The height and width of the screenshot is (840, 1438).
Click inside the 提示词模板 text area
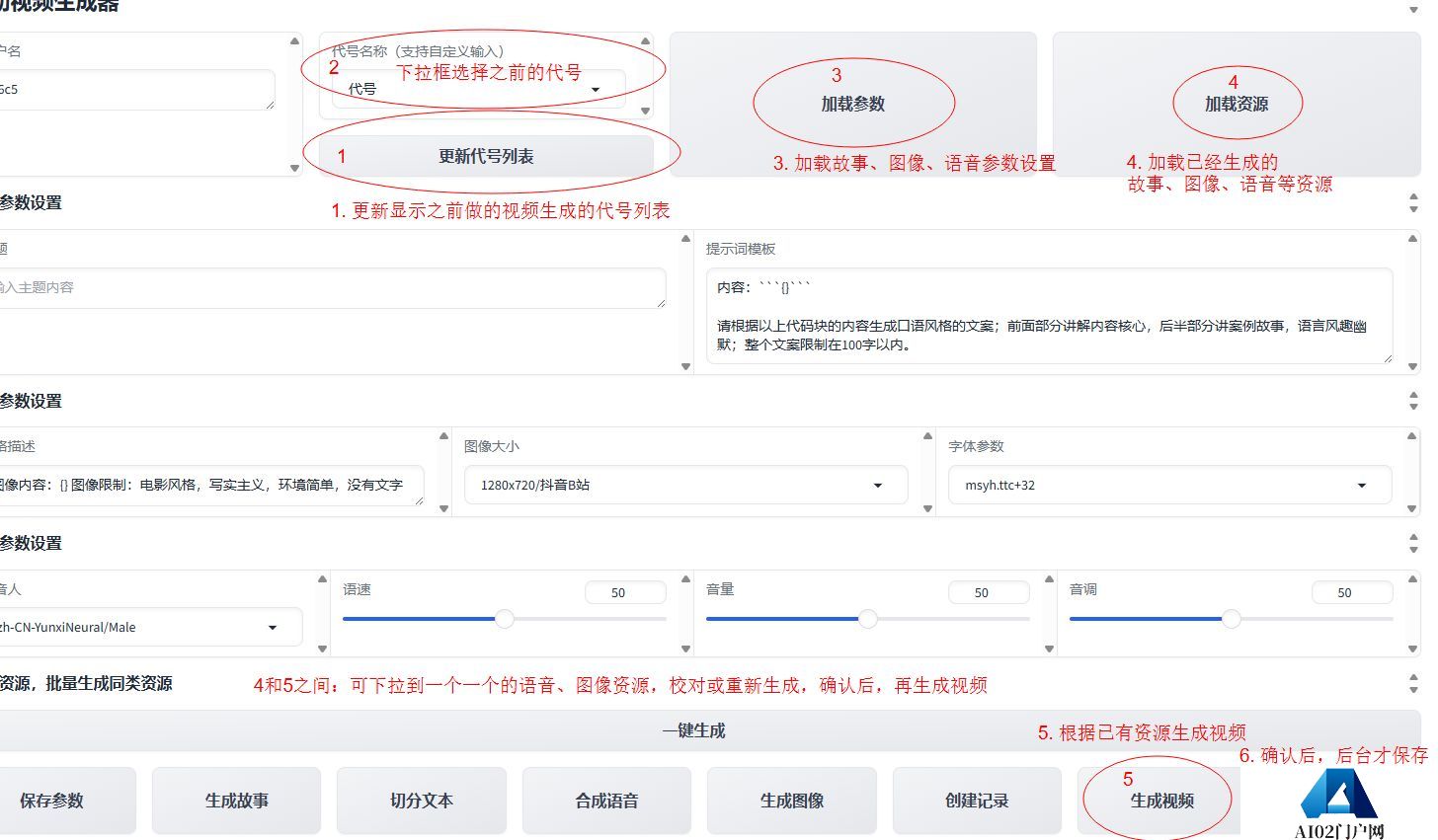coord(1049,316)
